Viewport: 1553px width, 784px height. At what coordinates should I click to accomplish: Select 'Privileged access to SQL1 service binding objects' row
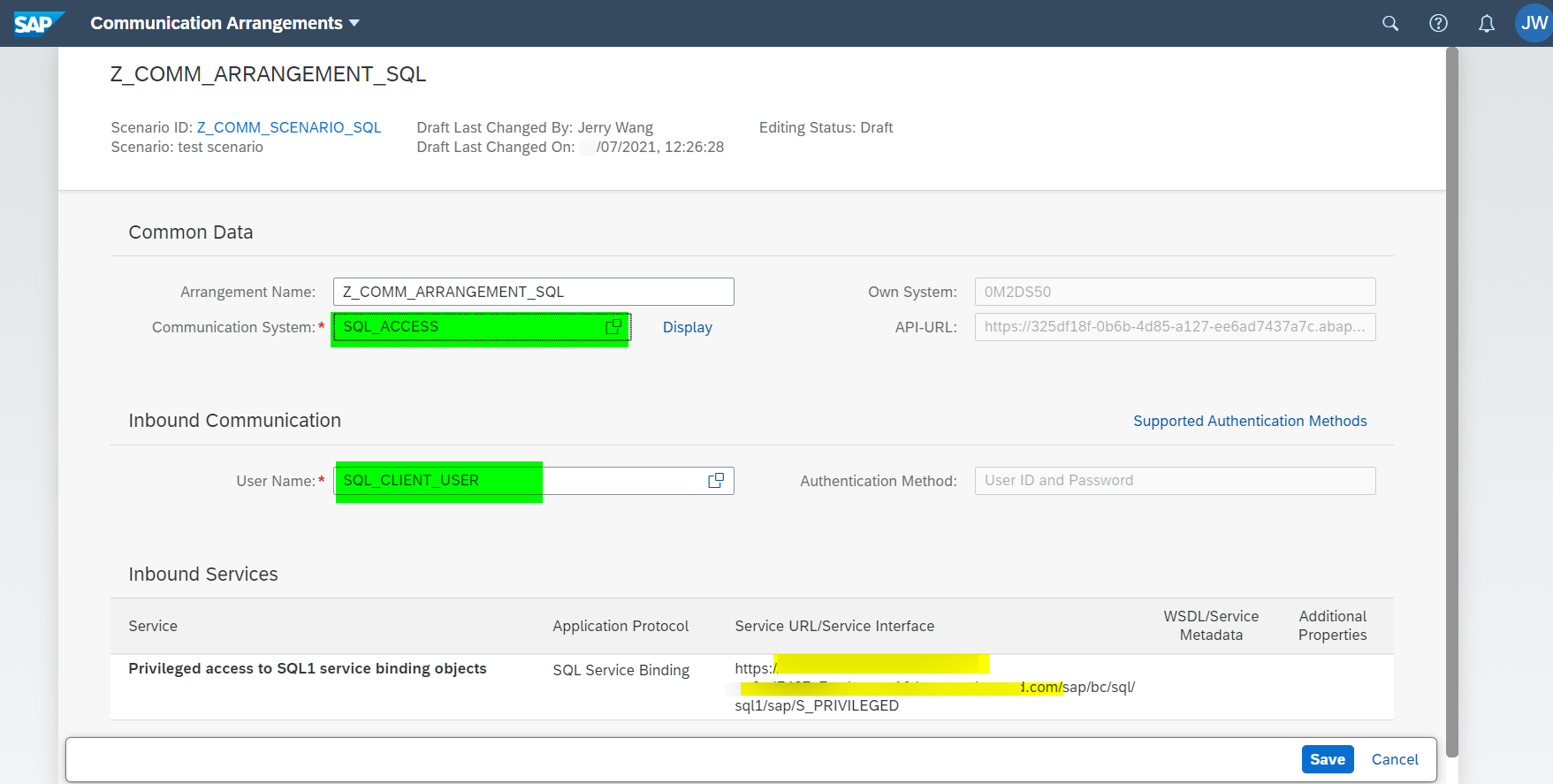click(751, 687)
